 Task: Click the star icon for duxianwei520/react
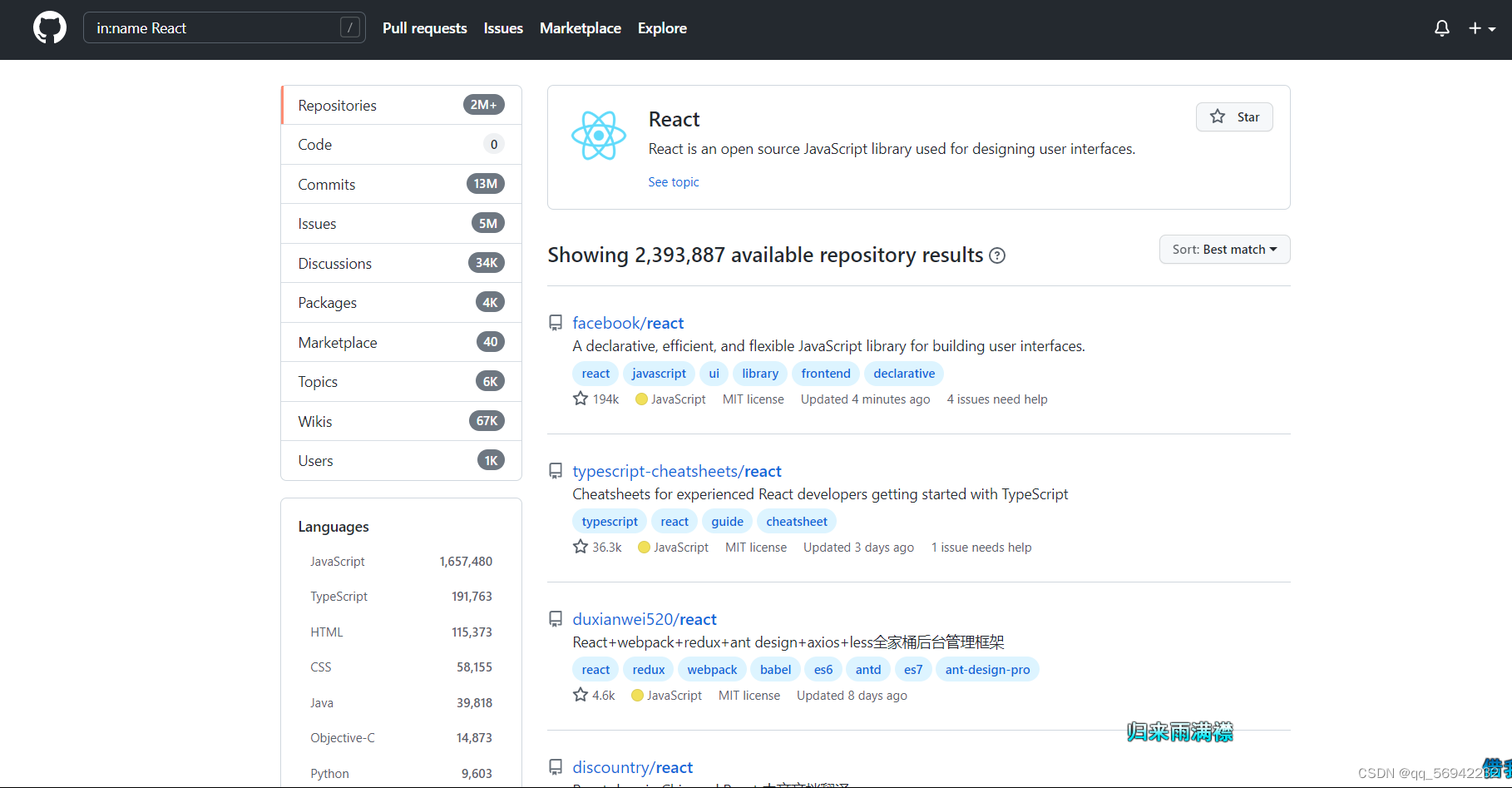tap(581, 695)
